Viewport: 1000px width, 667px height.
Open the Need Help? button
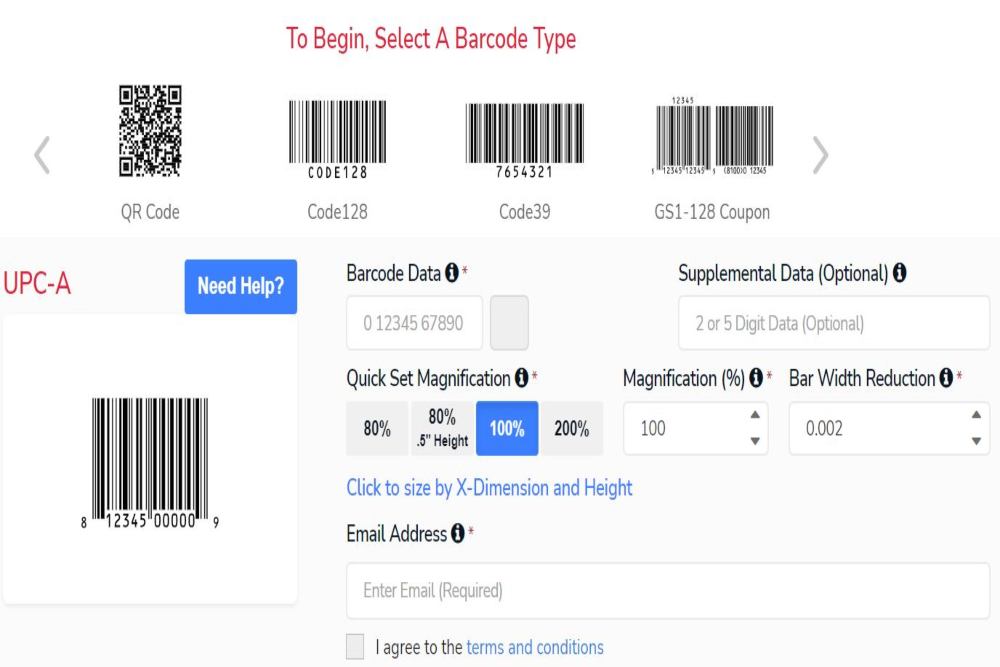coord(240,286)
